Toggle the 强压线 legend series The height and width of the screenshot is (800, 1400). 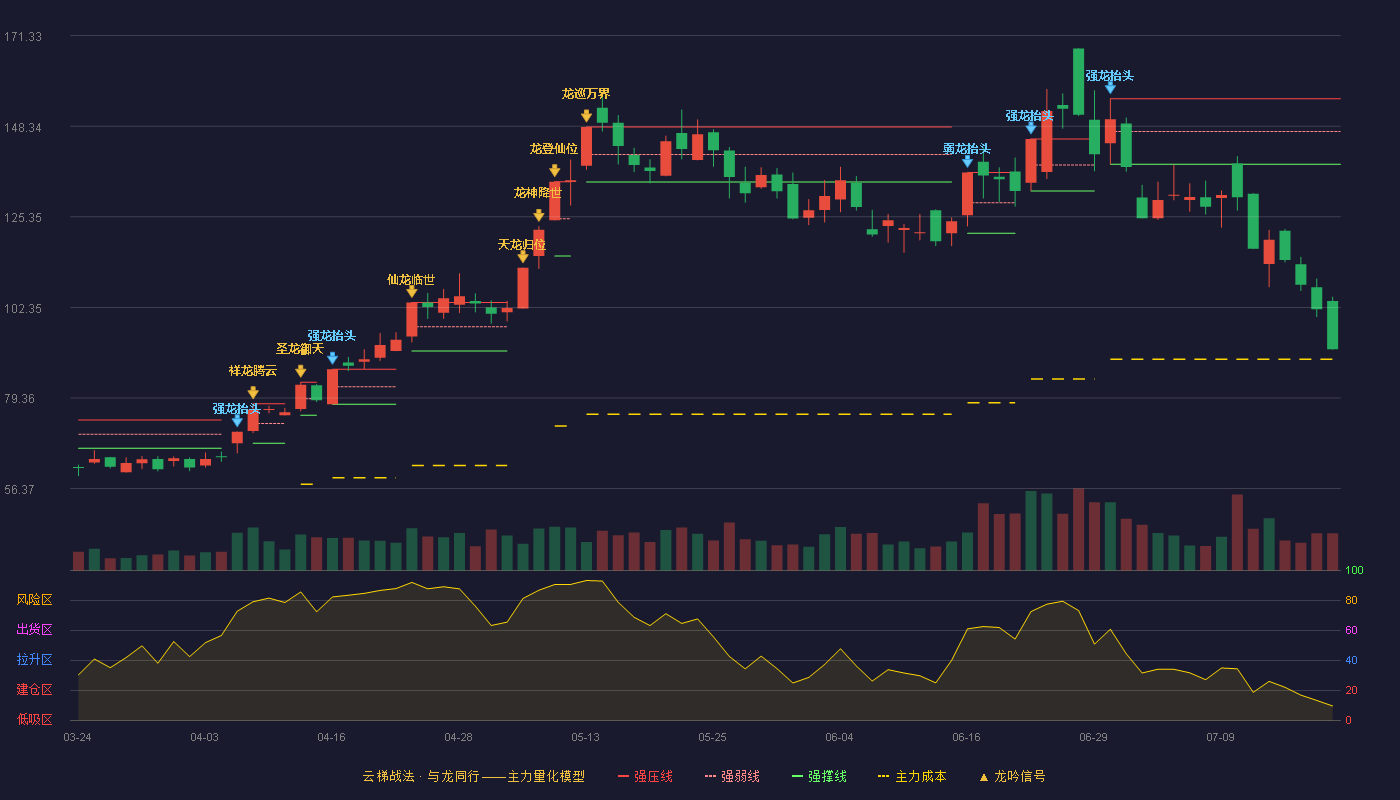point(645,776)
